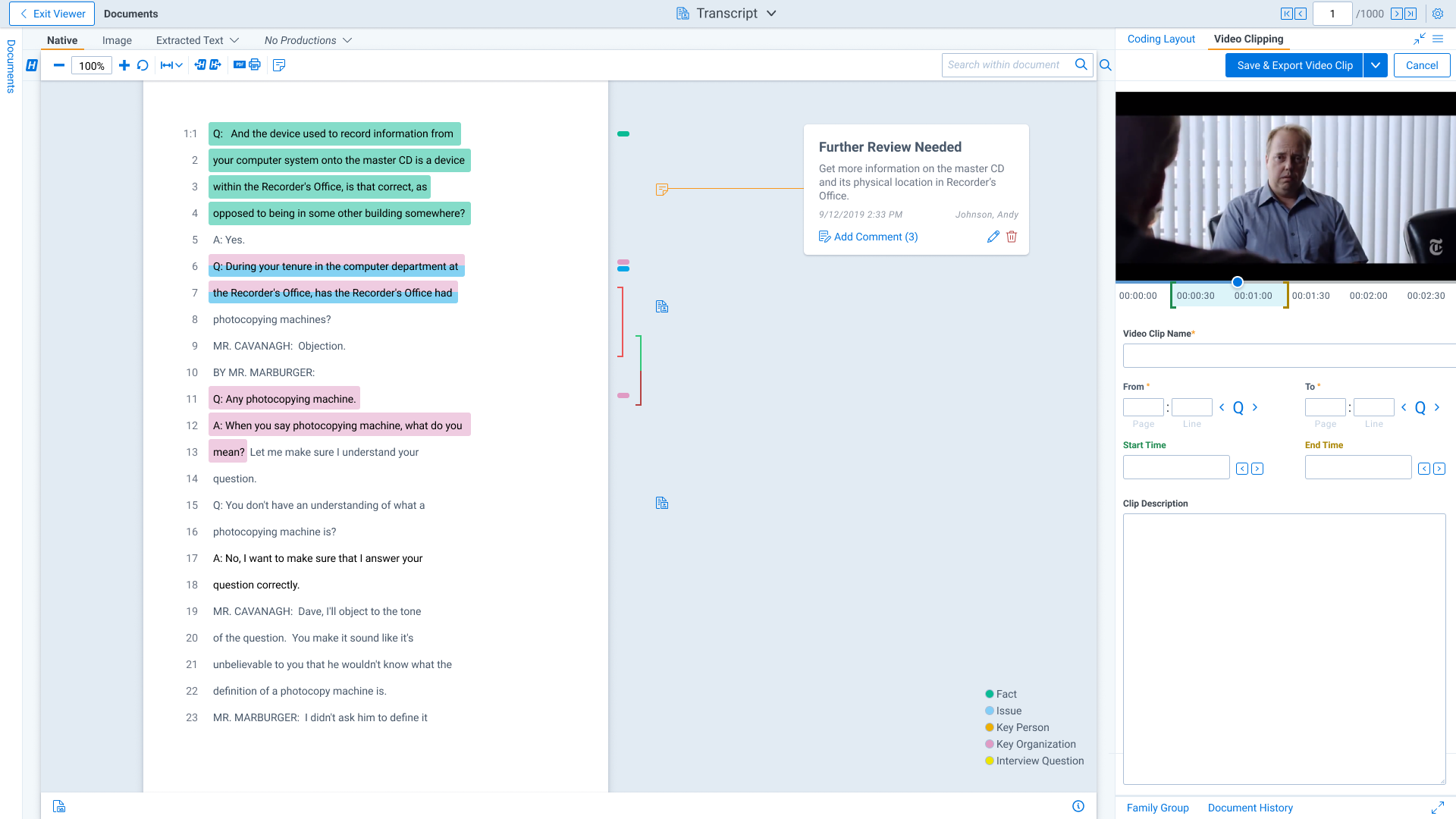Click the orange note marker icon
The width and height of the screenshot is (1456, 819).
[x=662, y=189]
